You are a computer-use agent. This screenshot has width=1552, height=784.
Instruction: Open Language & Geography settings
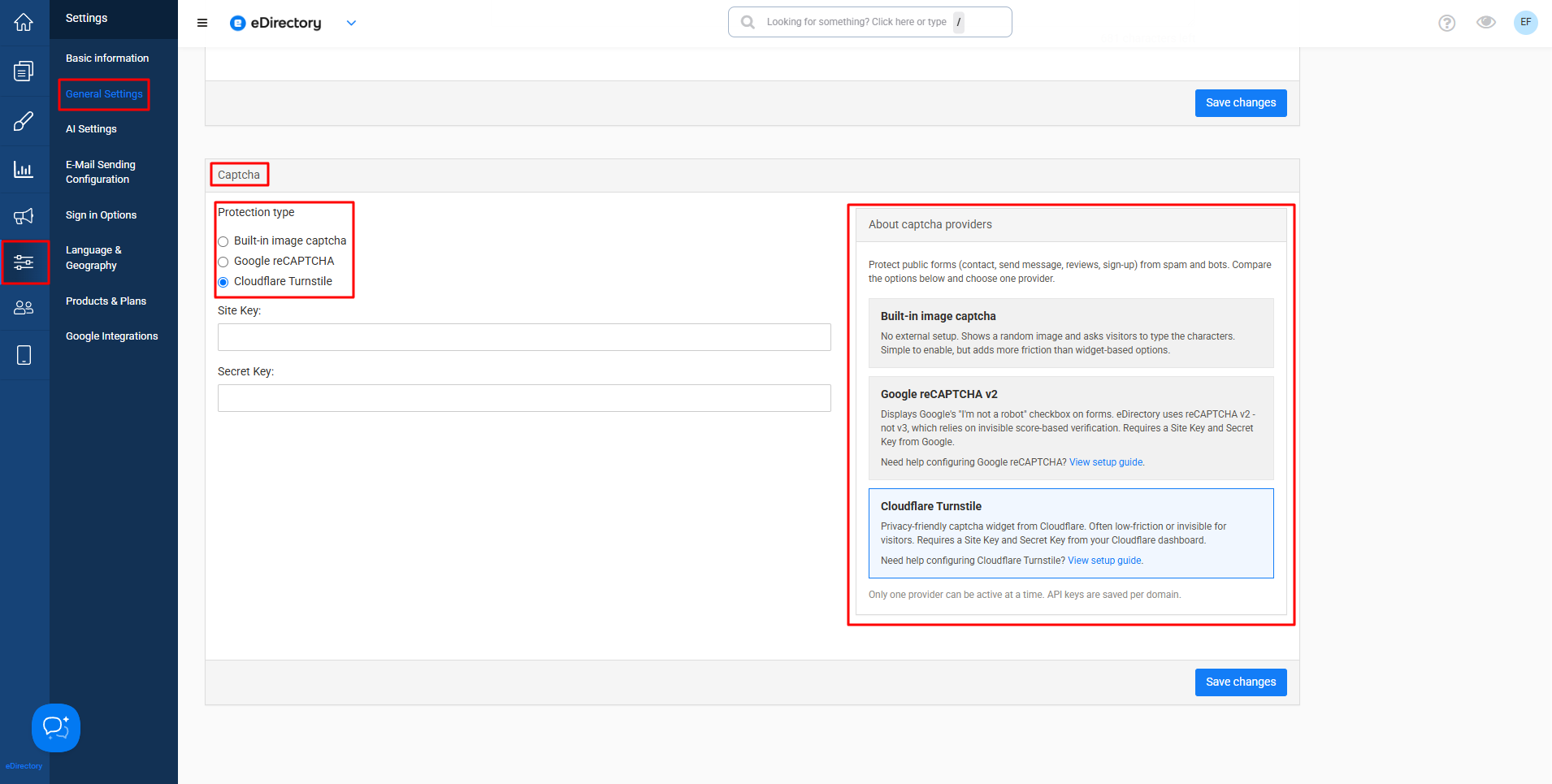[93, 258]
